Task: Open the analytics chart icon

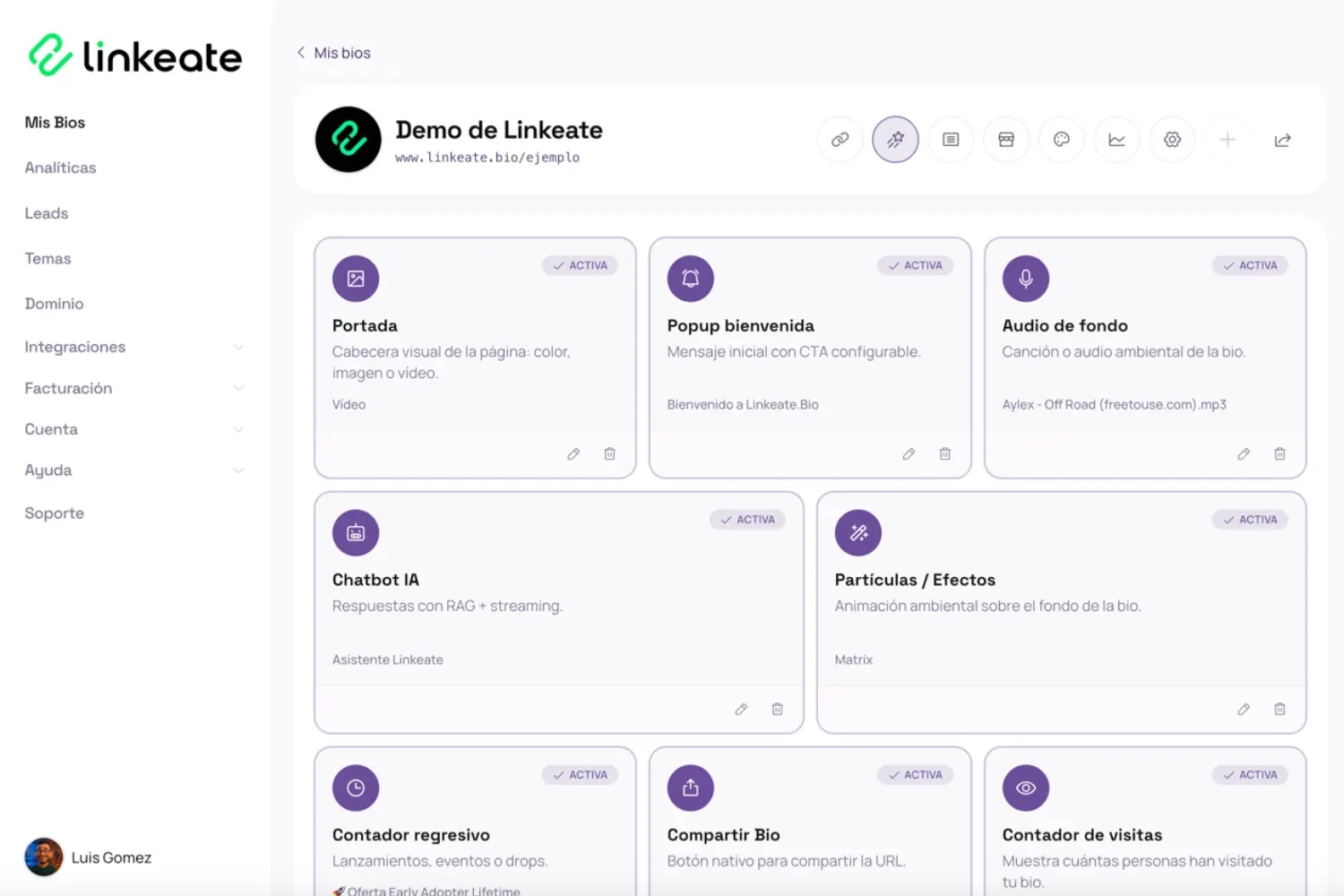Action: point(1117,140)
